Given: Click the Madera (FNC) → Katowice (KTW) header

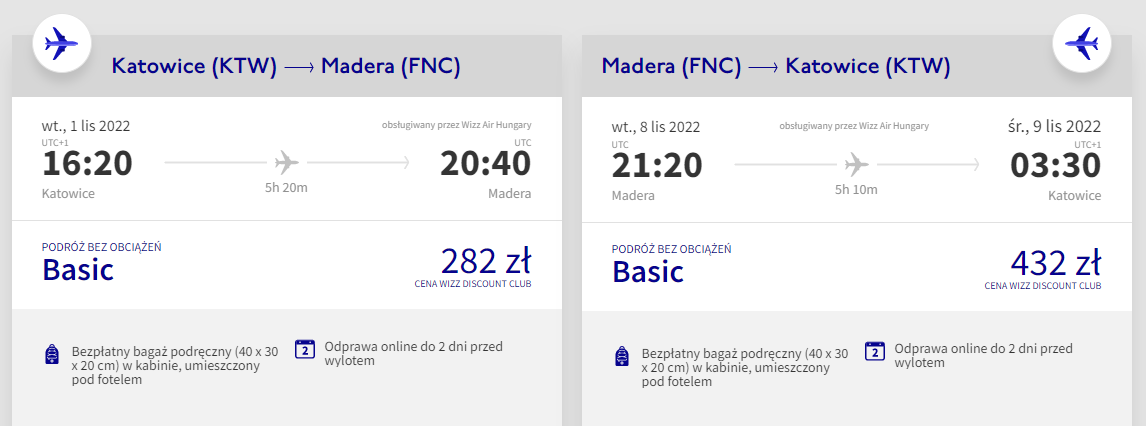Looking at the screenshot, I should (776, 67).
